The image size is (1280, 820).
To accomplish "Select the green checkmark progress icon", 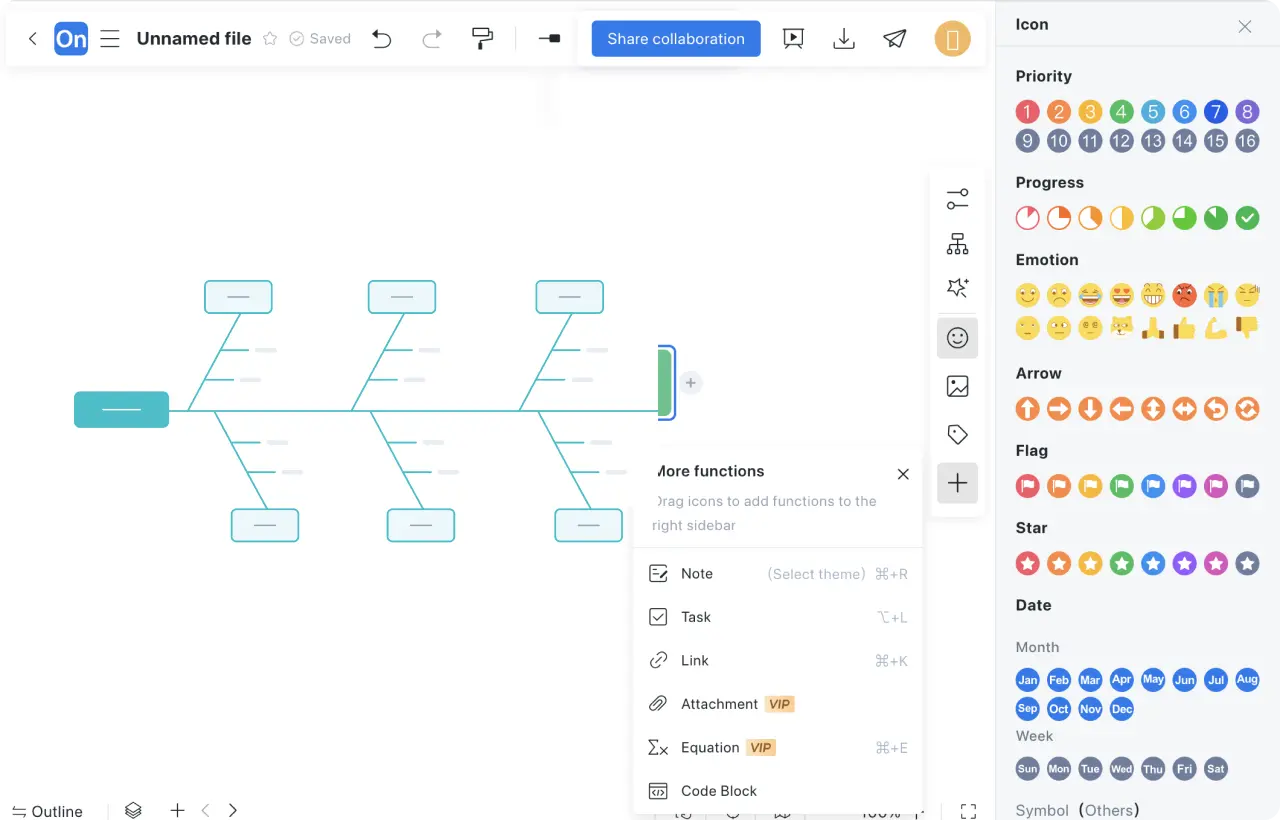I will pos(1246,218).
